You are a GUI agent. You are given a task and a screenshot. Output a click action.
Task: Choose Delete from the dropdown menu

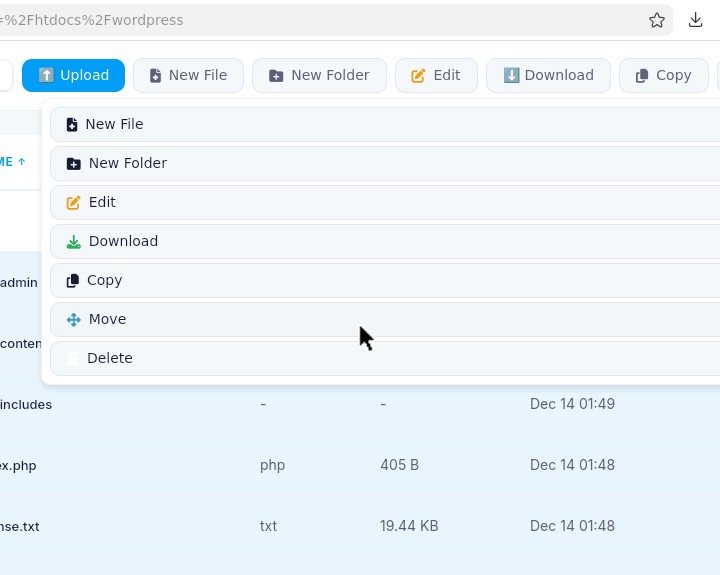click(109, 358)
